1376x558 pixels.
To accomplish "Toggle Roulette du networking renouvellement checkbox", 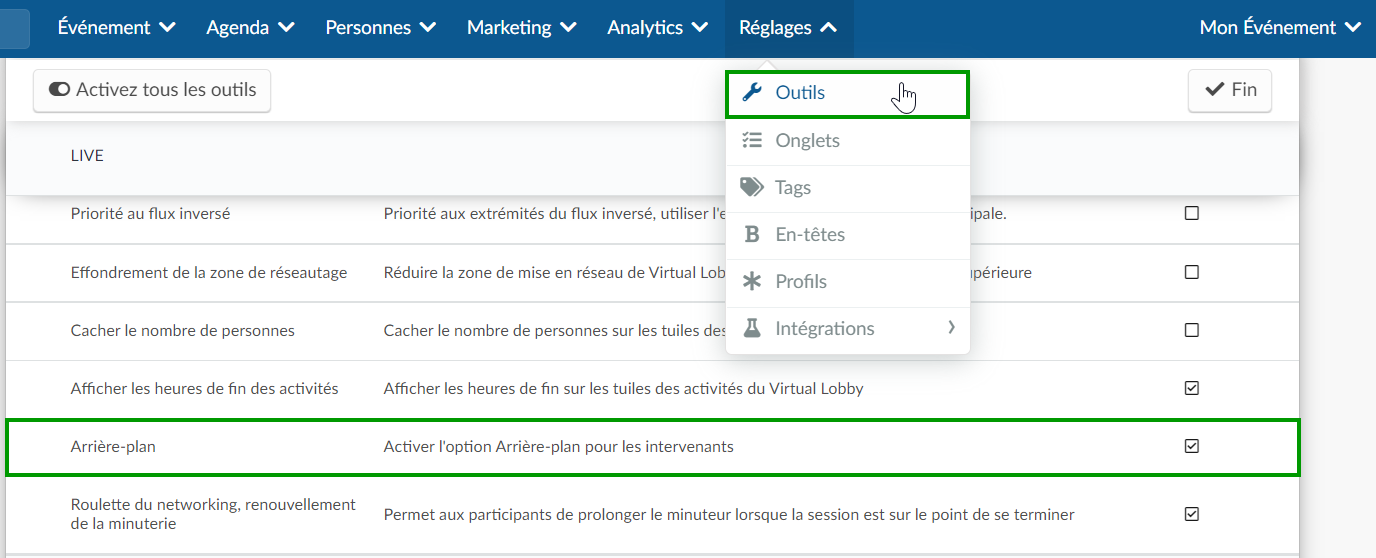I will (x=1191, y=514).
